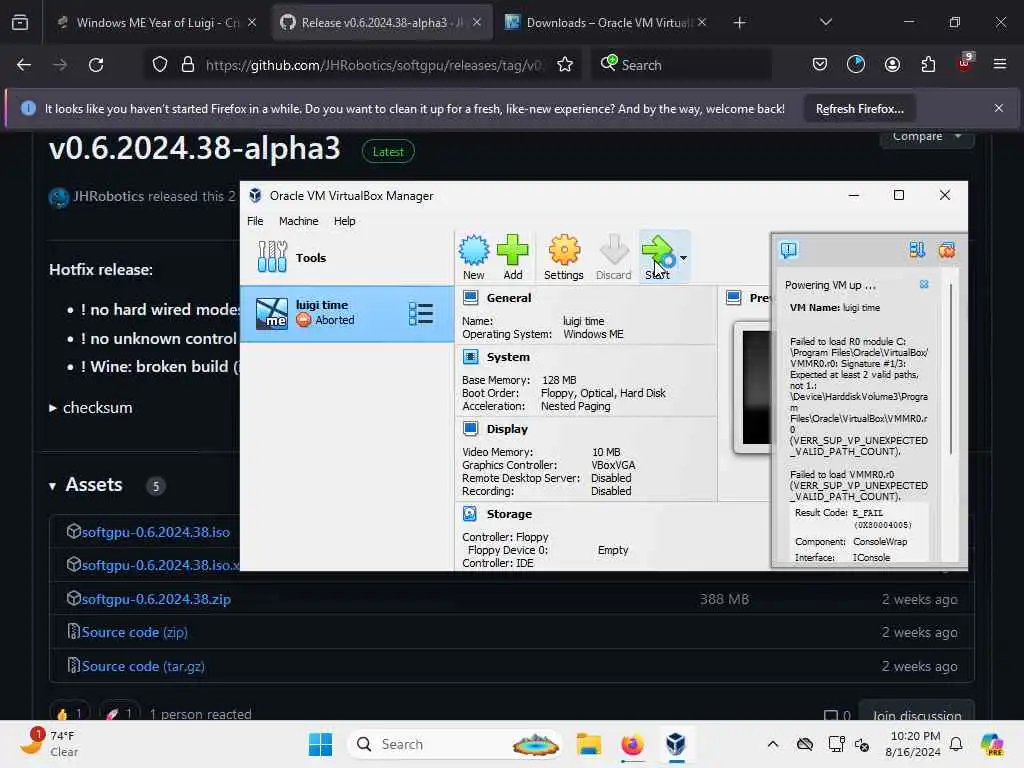Show hidden system tray icons
The width and height of the screenshot is (1024, 768).
point(773,744)
